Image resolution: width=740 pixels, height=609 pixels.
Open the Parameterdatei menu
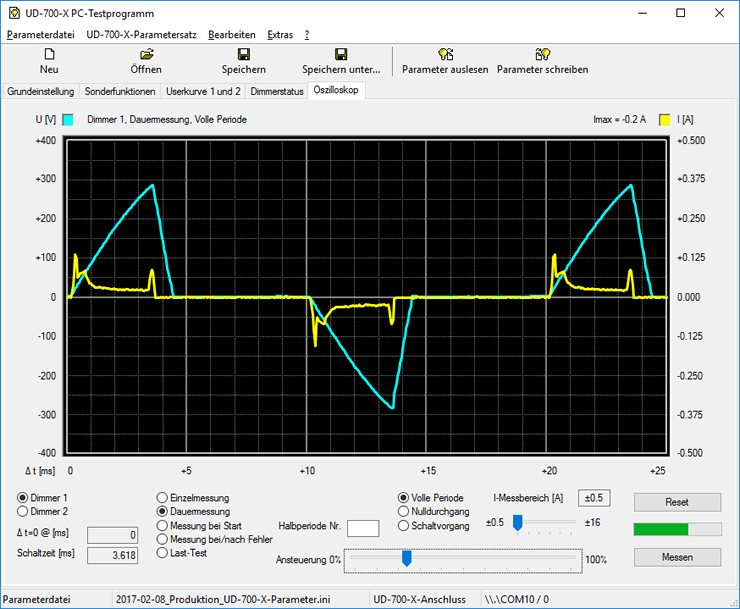(x=40, y=34)
